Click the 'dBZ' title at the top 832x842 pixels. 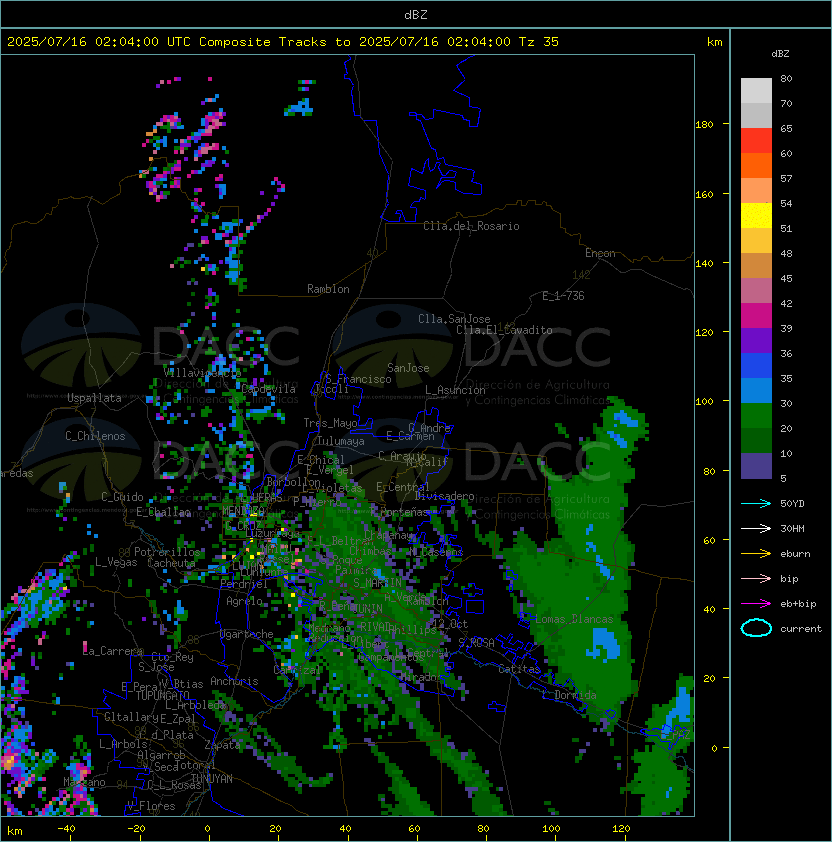click(x=416, y=15)
